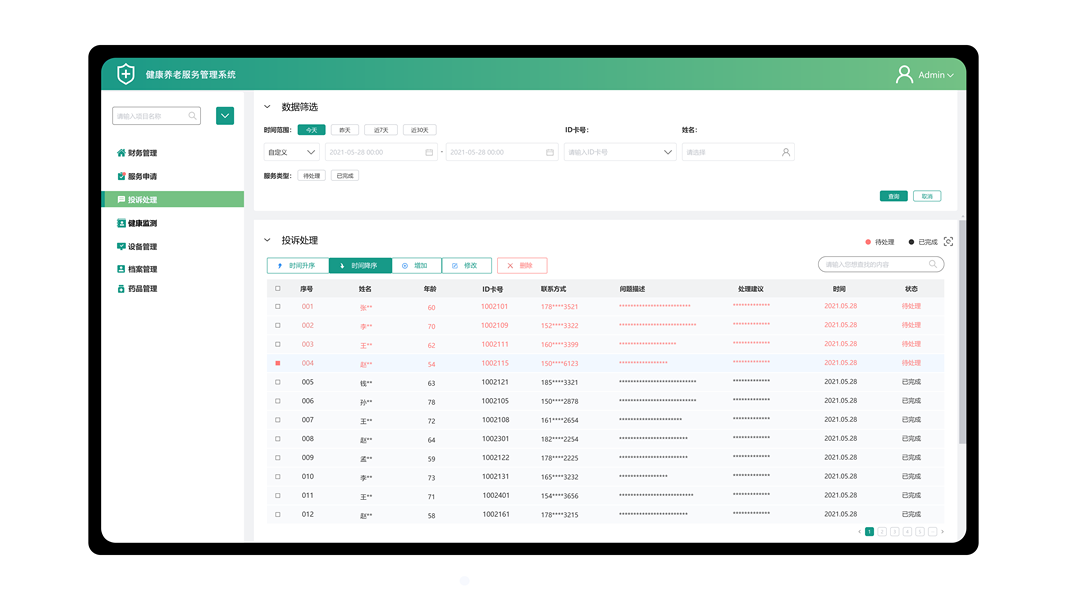This screenshot has width=1067, height=600.
Task: Click the 取消 button
Action: click(x=927, y=196)
